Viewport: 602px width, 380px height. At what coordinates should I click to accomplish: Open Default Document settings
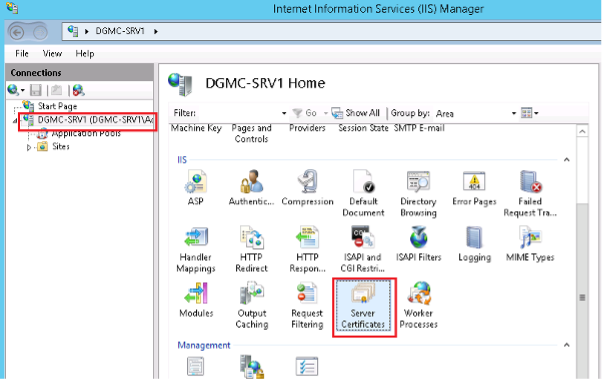pos(363,193)
